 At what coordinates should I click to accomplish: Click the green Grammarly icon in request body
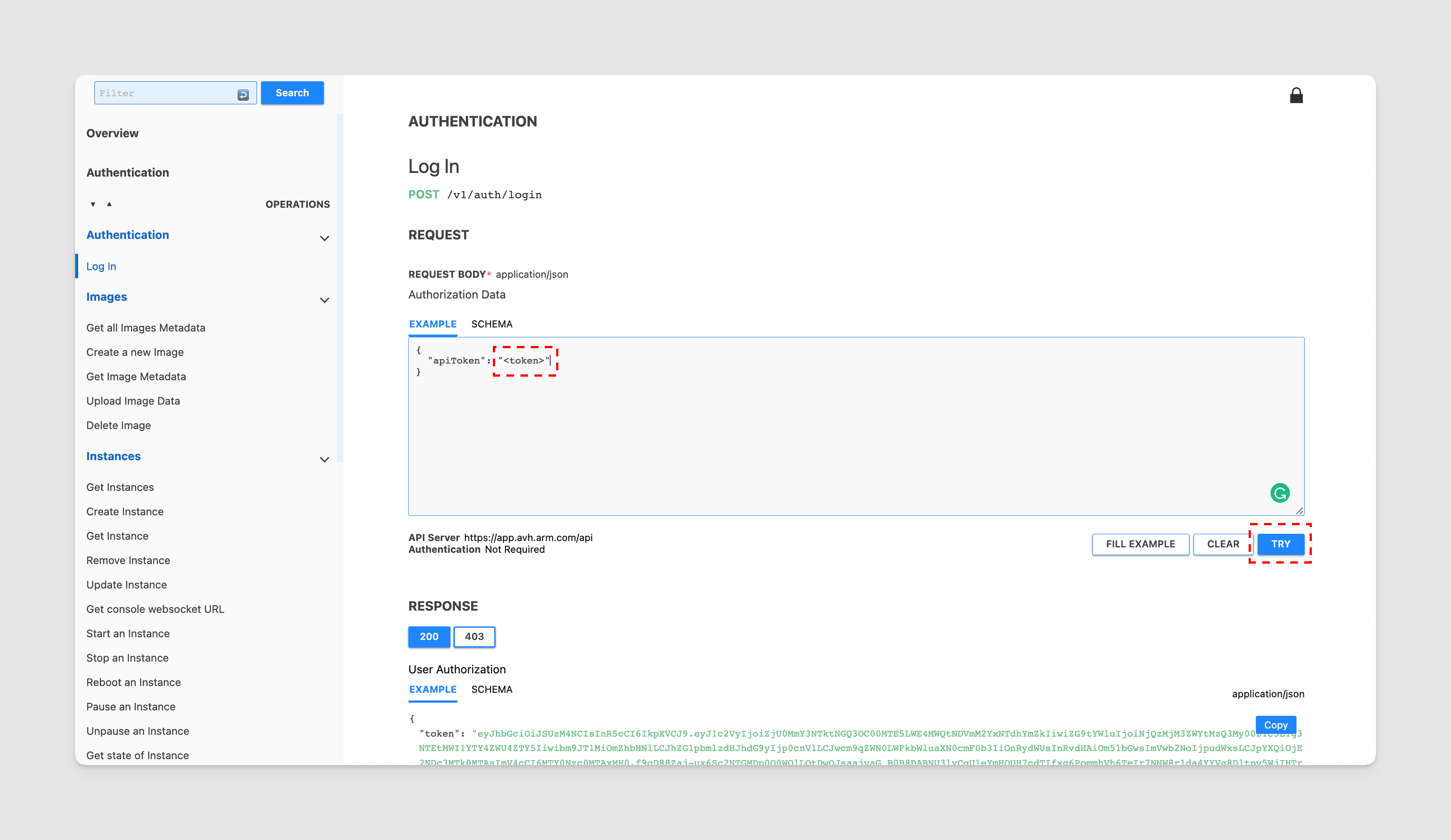pyautogui.click(x=1279, y=493)
